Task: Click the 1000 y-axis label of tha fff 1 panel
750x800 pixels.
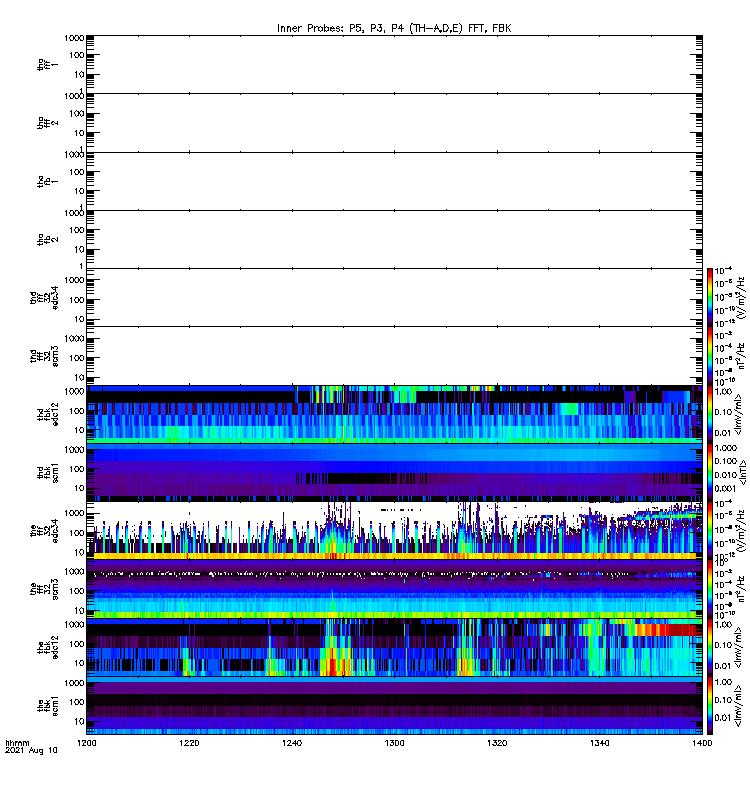Action: [x=74, y=38]
